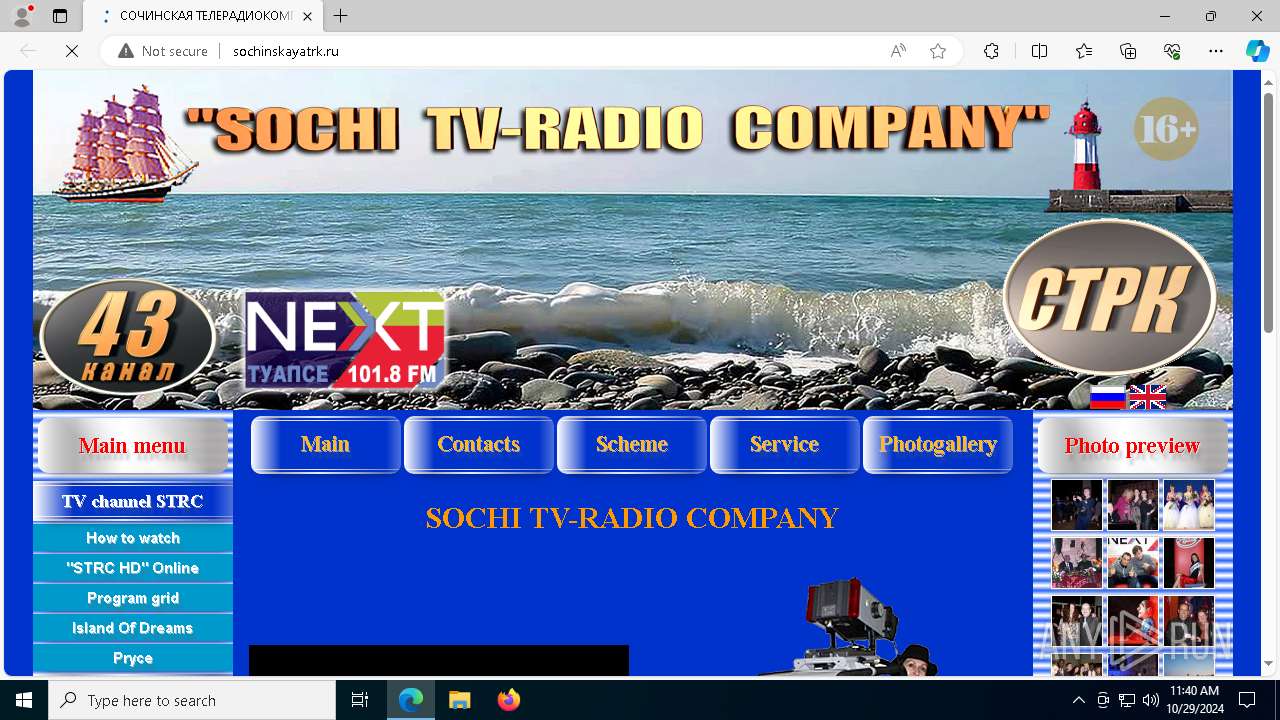Open the Copilot sidebar
This screenshot has width=1280, height=720.
1257,51
